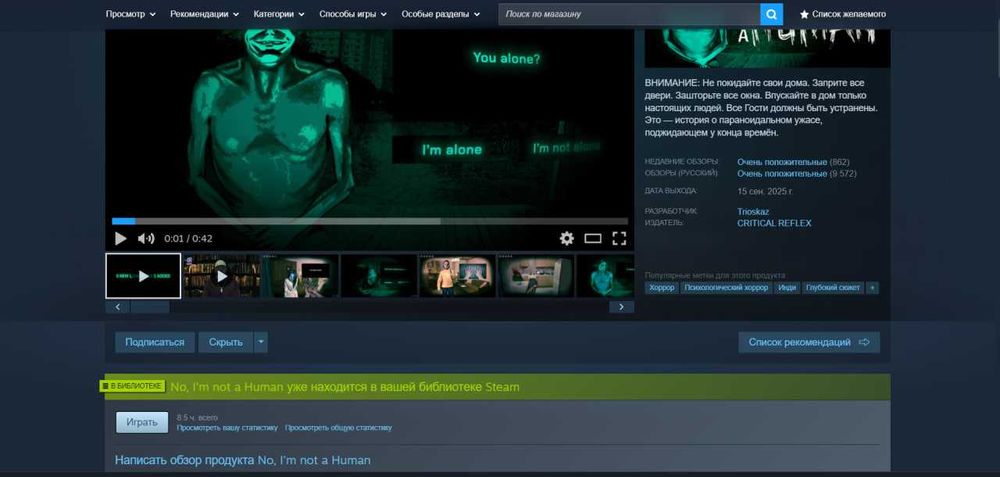
Task: Enter fullscreen video mode
Action: (619, 238)
